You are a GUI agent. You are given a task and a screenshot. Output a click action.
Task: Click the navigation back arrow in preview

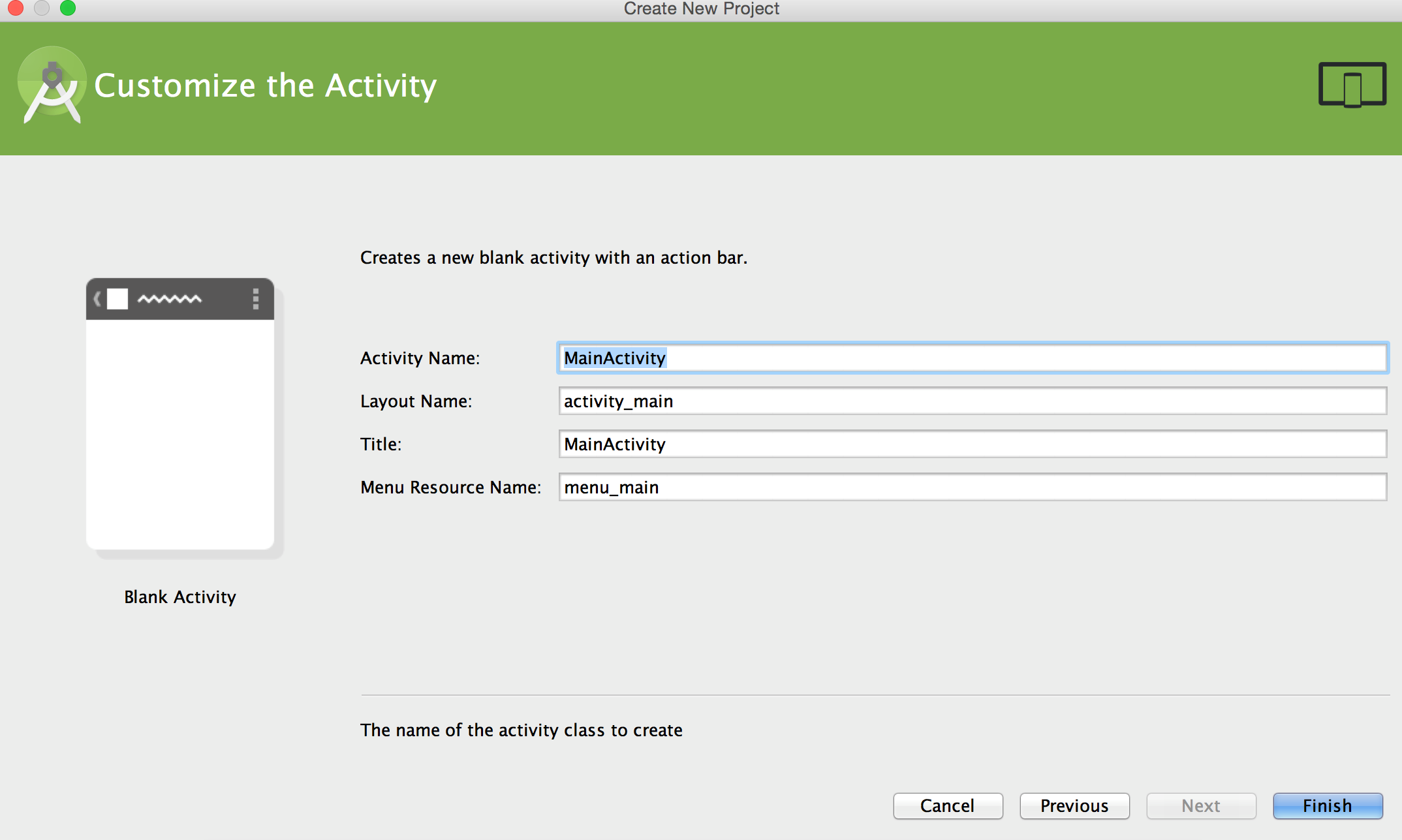(98, 296)
